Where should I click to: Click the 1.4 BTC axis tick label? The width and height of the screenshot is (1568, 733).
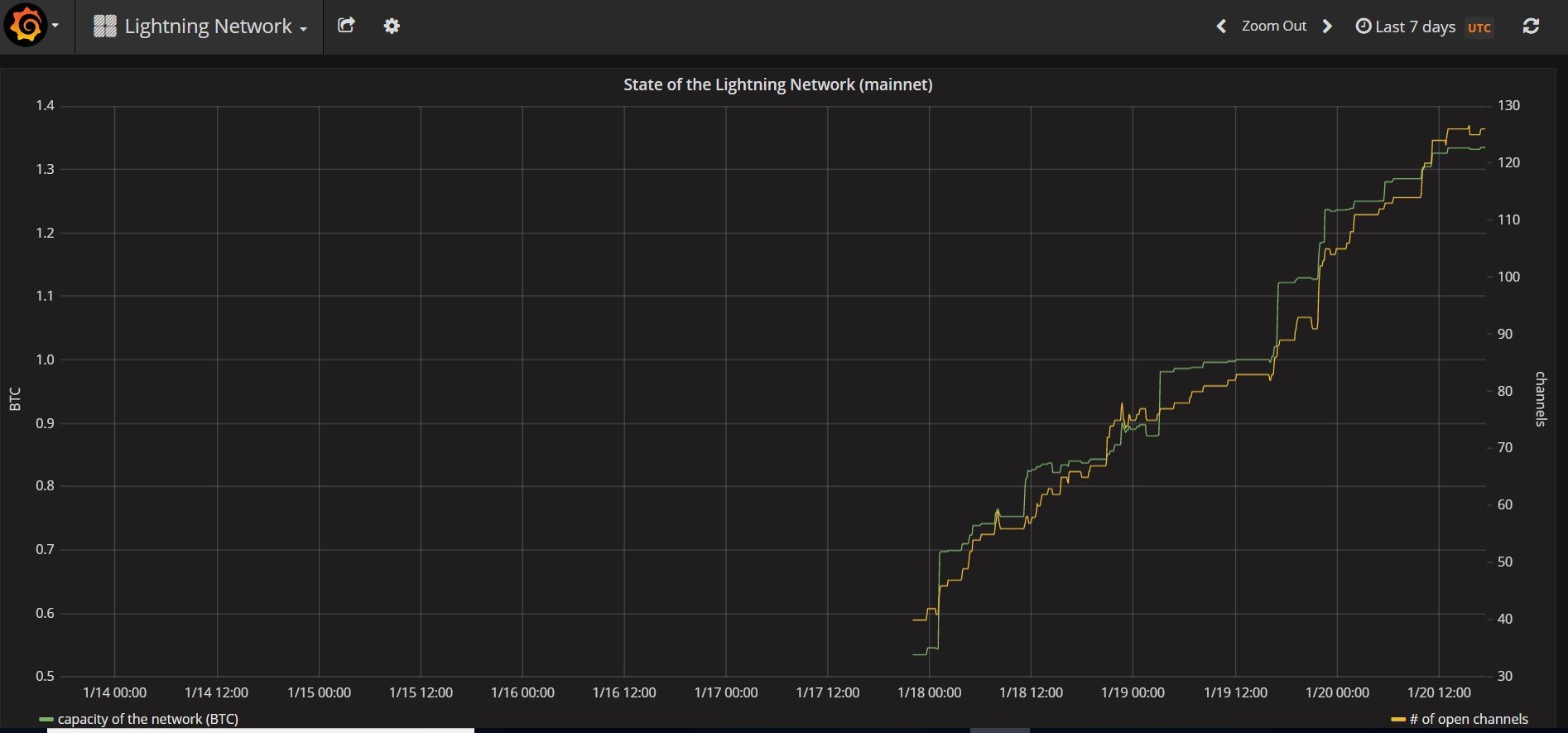tap(45, 105)
